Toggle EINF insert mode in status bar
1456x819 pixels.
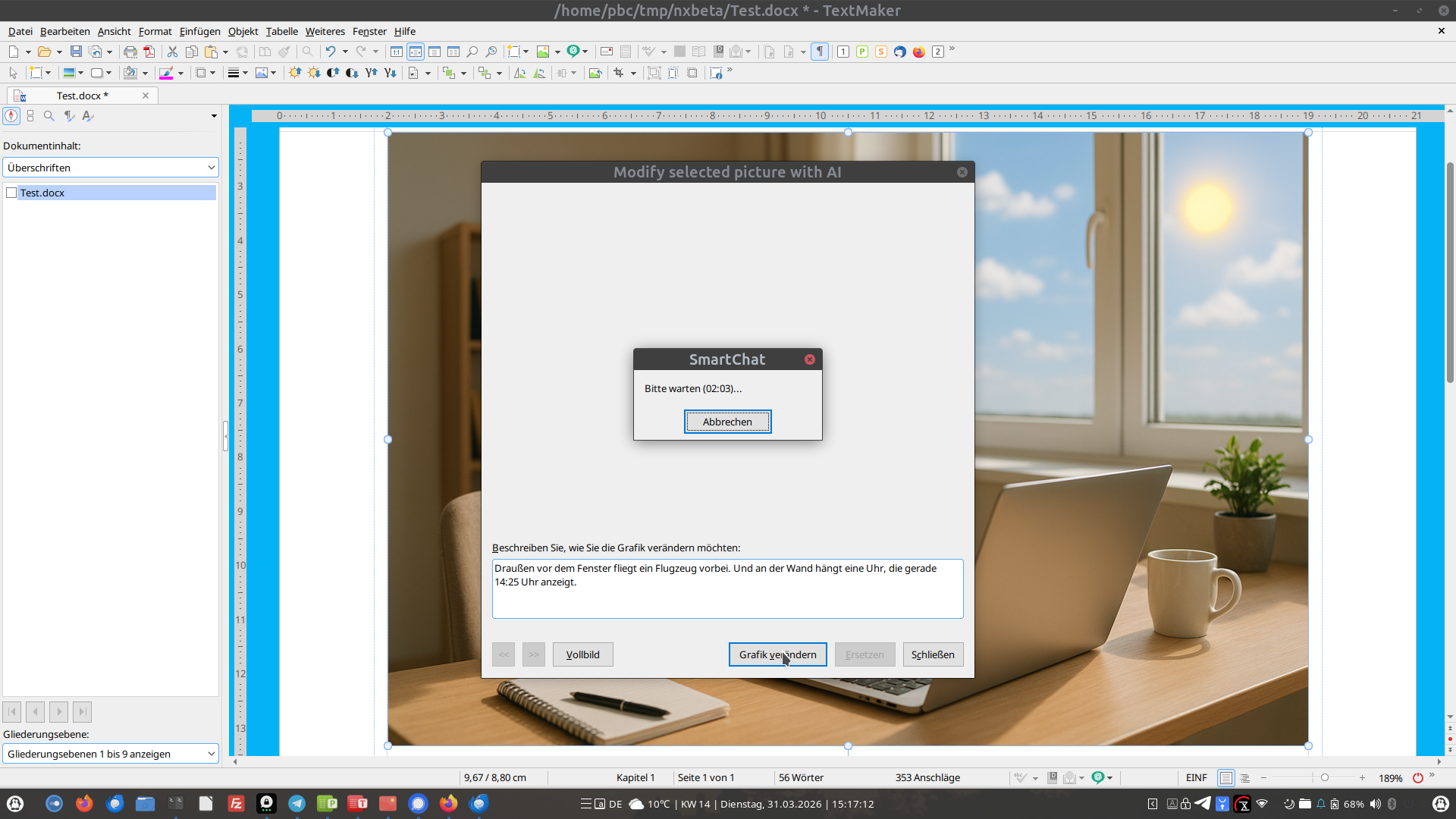1197,778
